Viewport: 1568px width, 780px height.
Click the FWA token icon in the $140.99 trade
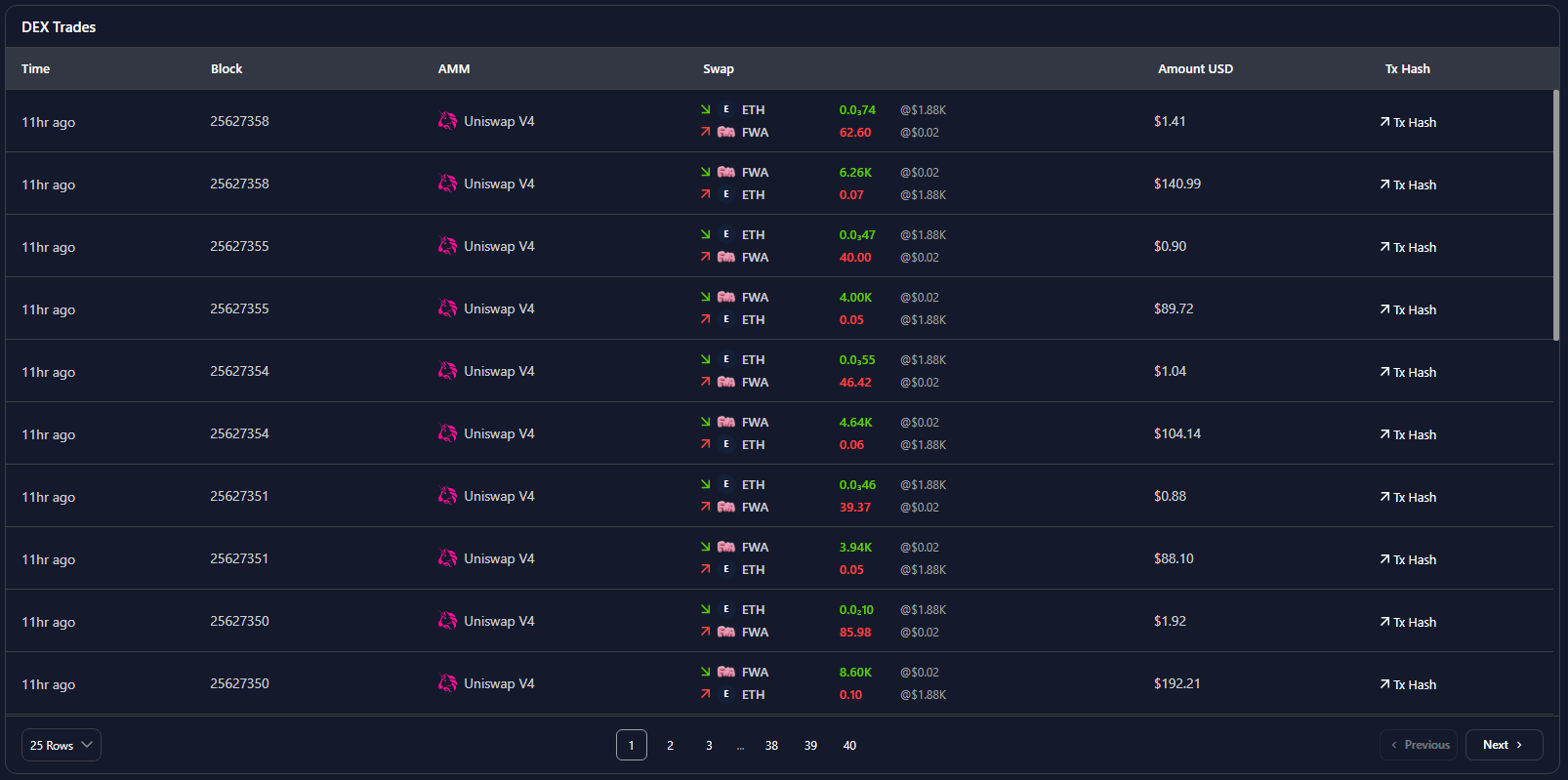pyautogui.click(x=726, y=172)
